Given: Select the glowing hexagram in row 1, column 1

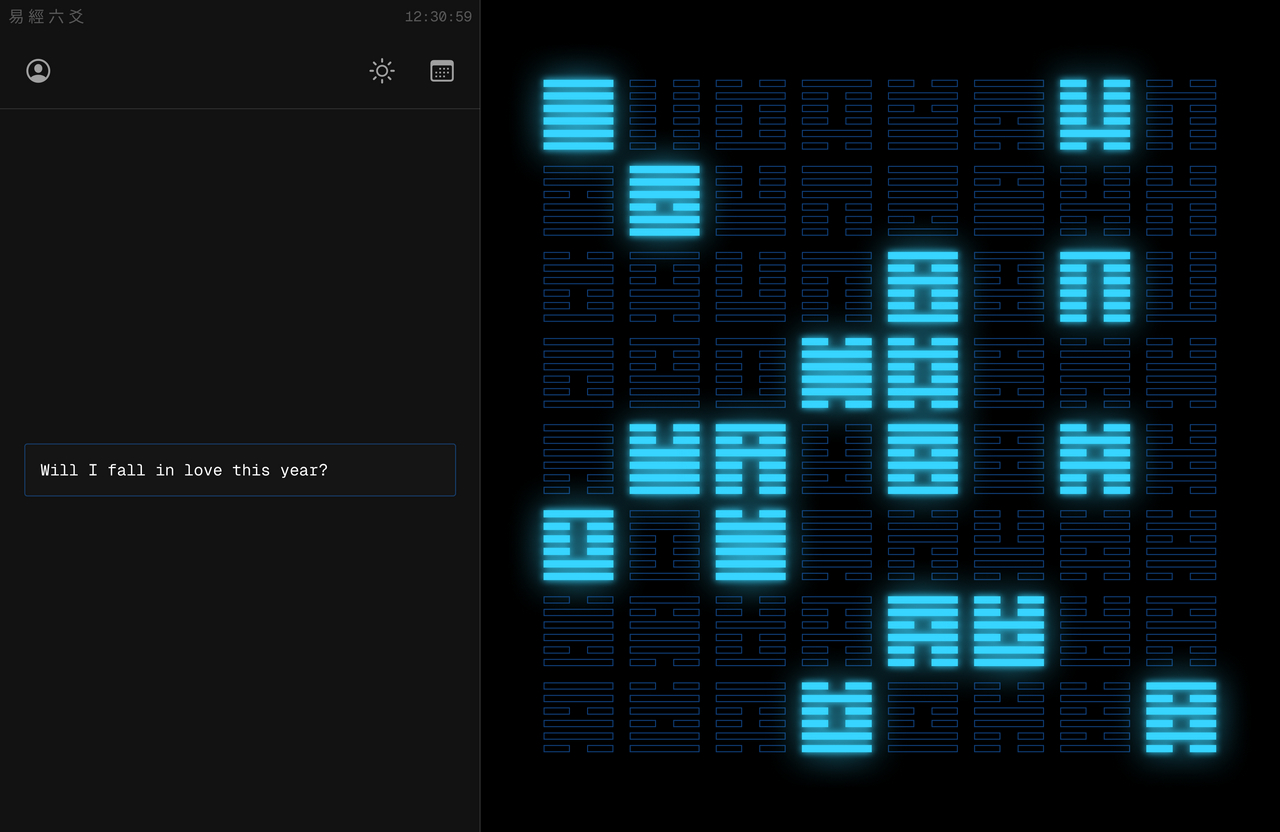Looking at the screenshot, I should 579,115.
